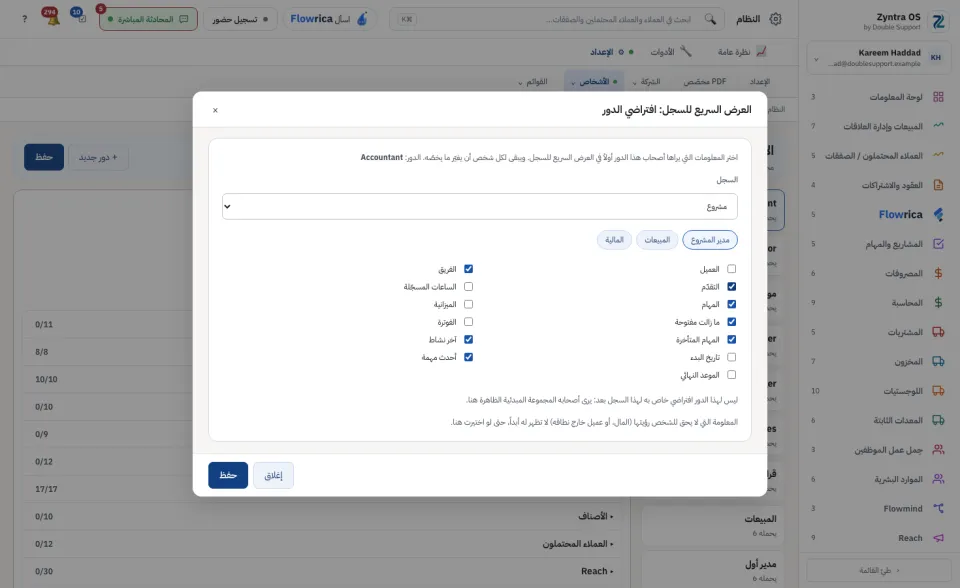Select المالية preset chip
Screen dimensions: 960x588
click(x=614, y=240)
